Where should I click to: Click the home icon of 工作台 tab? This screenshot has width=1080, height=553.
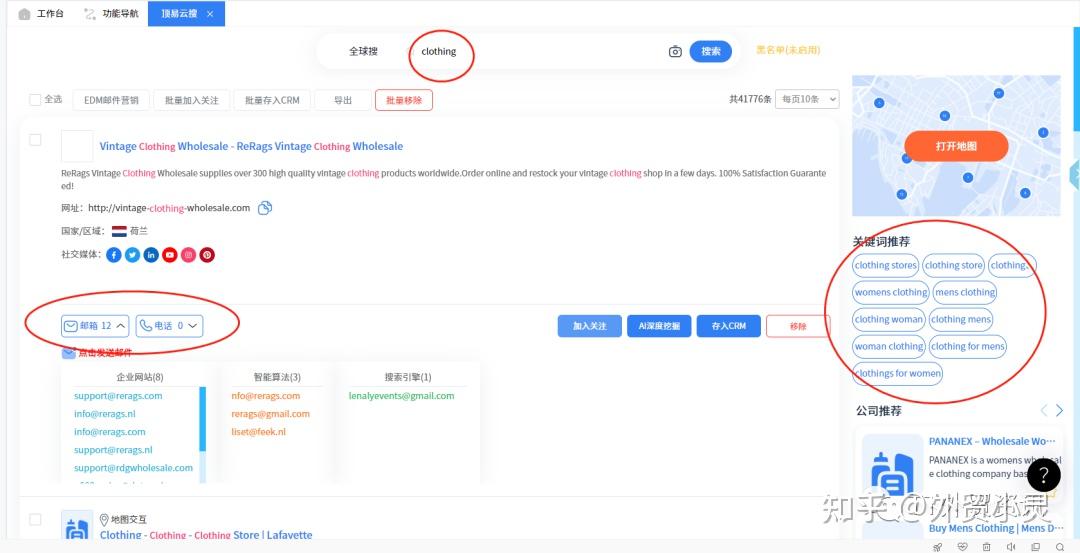coord(24,14)
